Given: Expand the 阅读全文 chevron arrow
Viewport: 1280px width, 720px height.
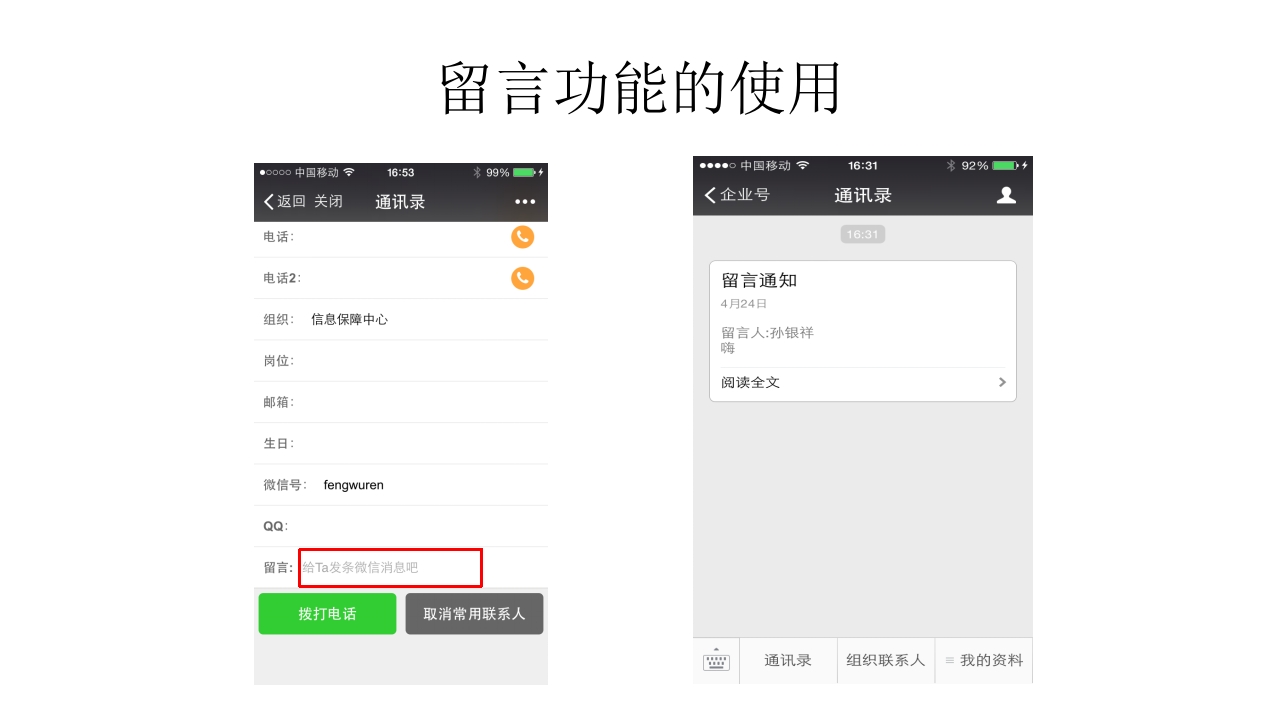Looking at the screenshot, I should point(1002,382).
